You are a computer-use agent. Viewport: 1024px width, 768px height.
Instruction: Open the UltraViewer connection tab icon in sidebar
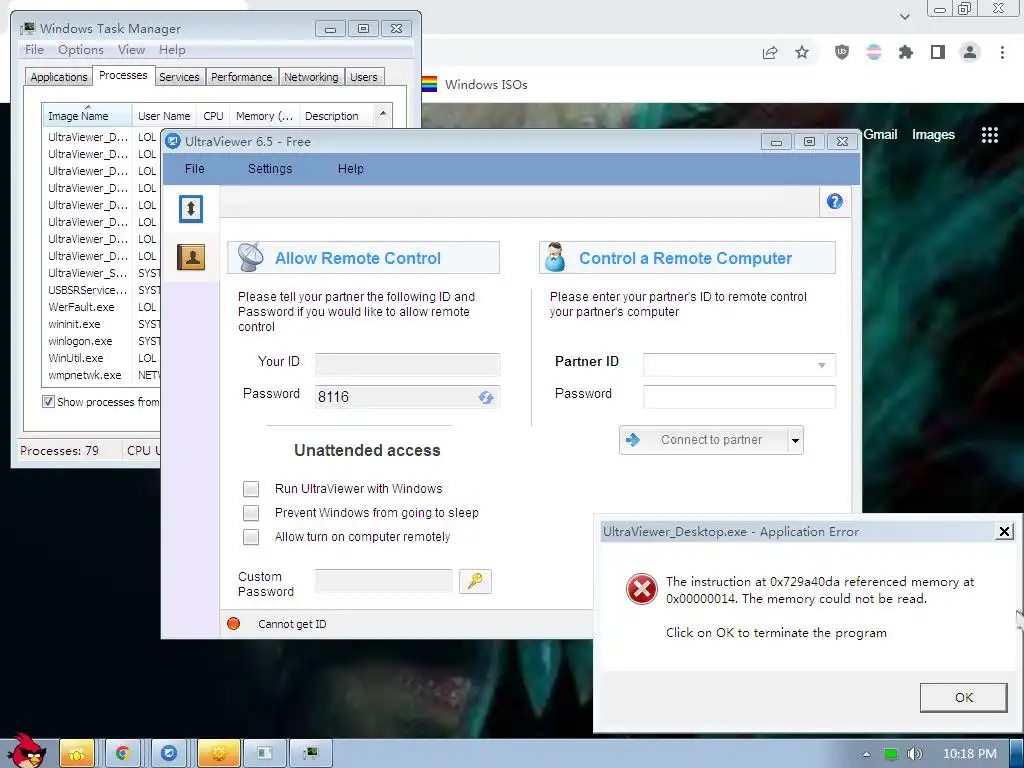point(191,209)
